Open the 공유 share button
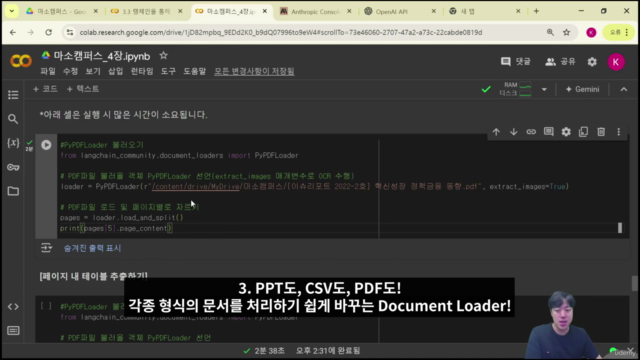Viewport: 640px width, 360px height. click(x=560, y=62)
